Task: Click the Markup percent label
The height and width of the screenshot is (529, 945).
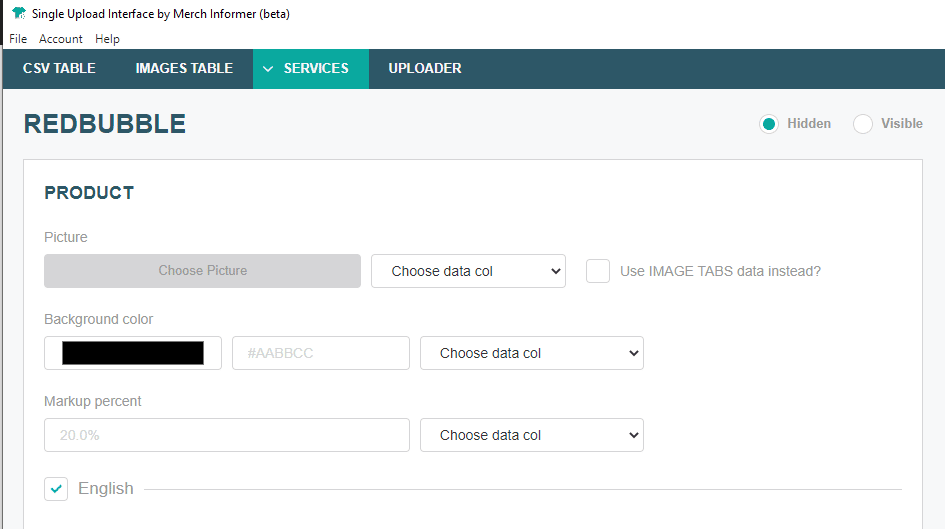Action: (92, 401)
